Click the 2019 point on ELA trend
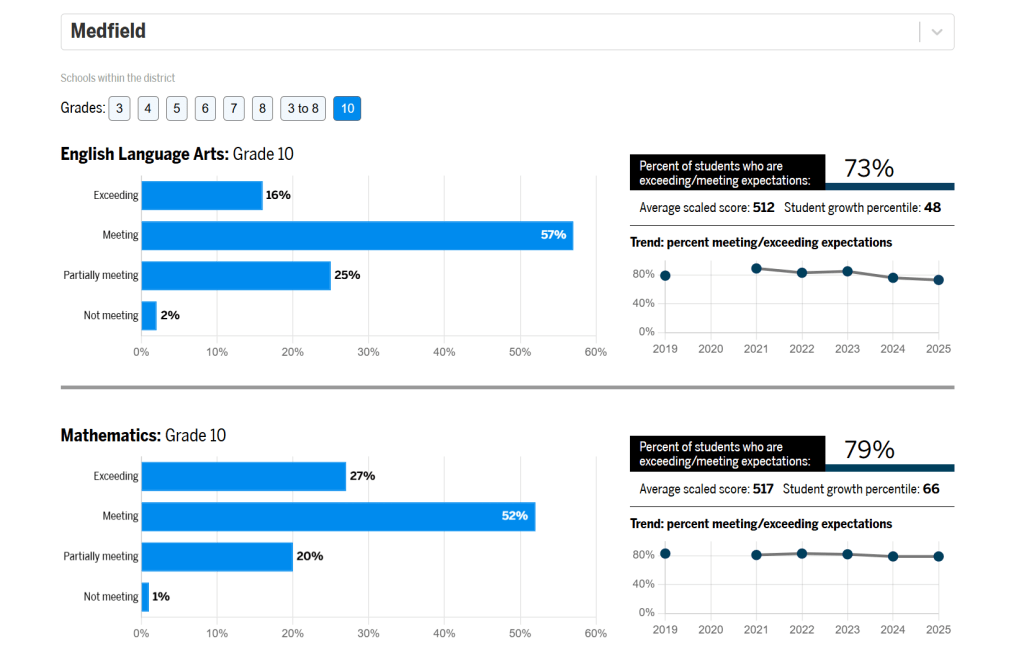The width and height of the screenshot is (1024, 649). pos(665,276)
